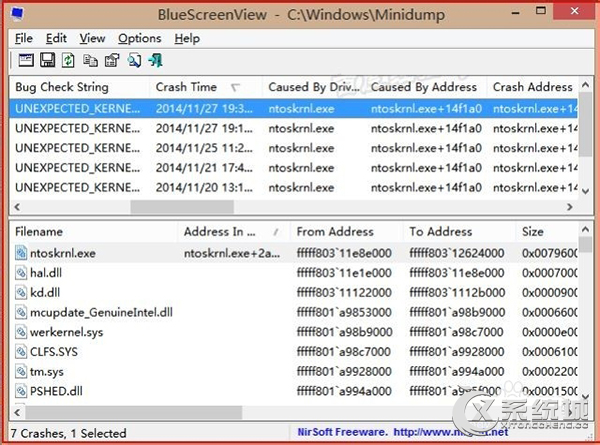This screenshot has width=600, height=445.
Task: Click the Refresh toolbar icon
Action: 68,60
